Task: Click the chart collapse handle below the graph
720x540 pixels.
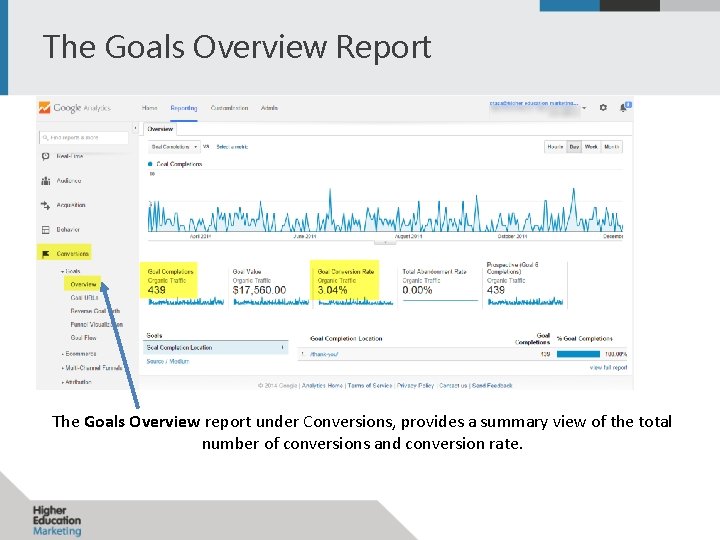Action: pyautogui.click(x=385, y=243)
